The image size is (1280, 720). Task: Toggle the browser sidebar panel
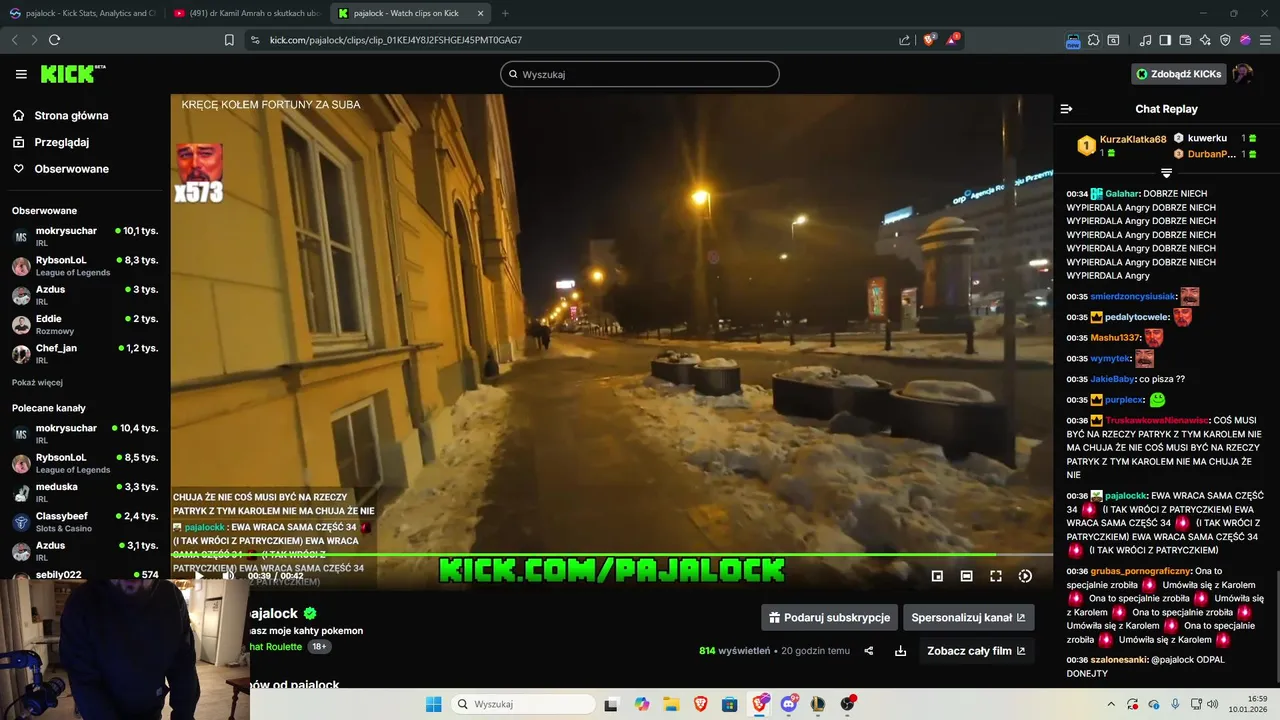(x=1165, y=40)
